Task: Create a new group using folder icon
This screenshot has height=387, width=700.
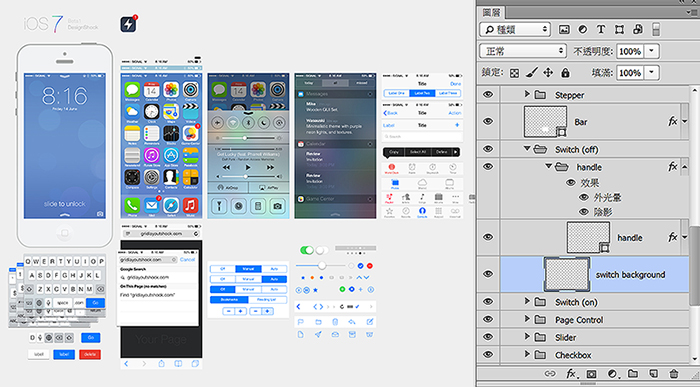Action: click(633, 374)
